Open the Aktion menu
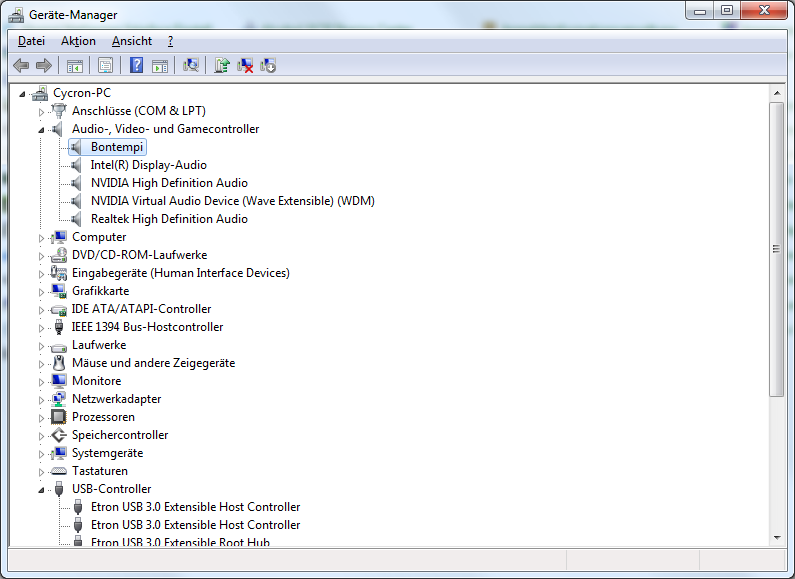The image size is (795, 579). coord(78,41)
